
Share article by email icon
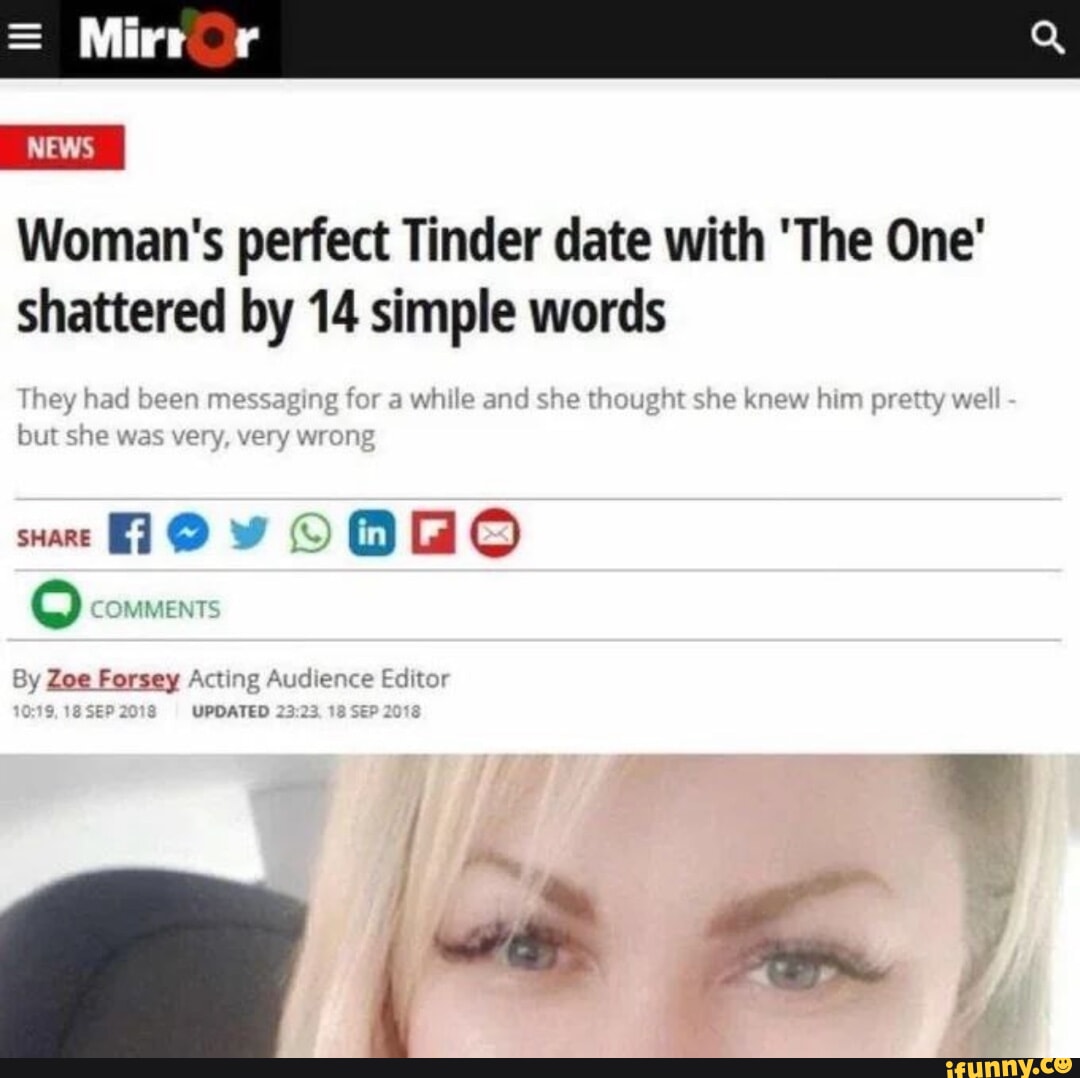click(x=495, y=533)
